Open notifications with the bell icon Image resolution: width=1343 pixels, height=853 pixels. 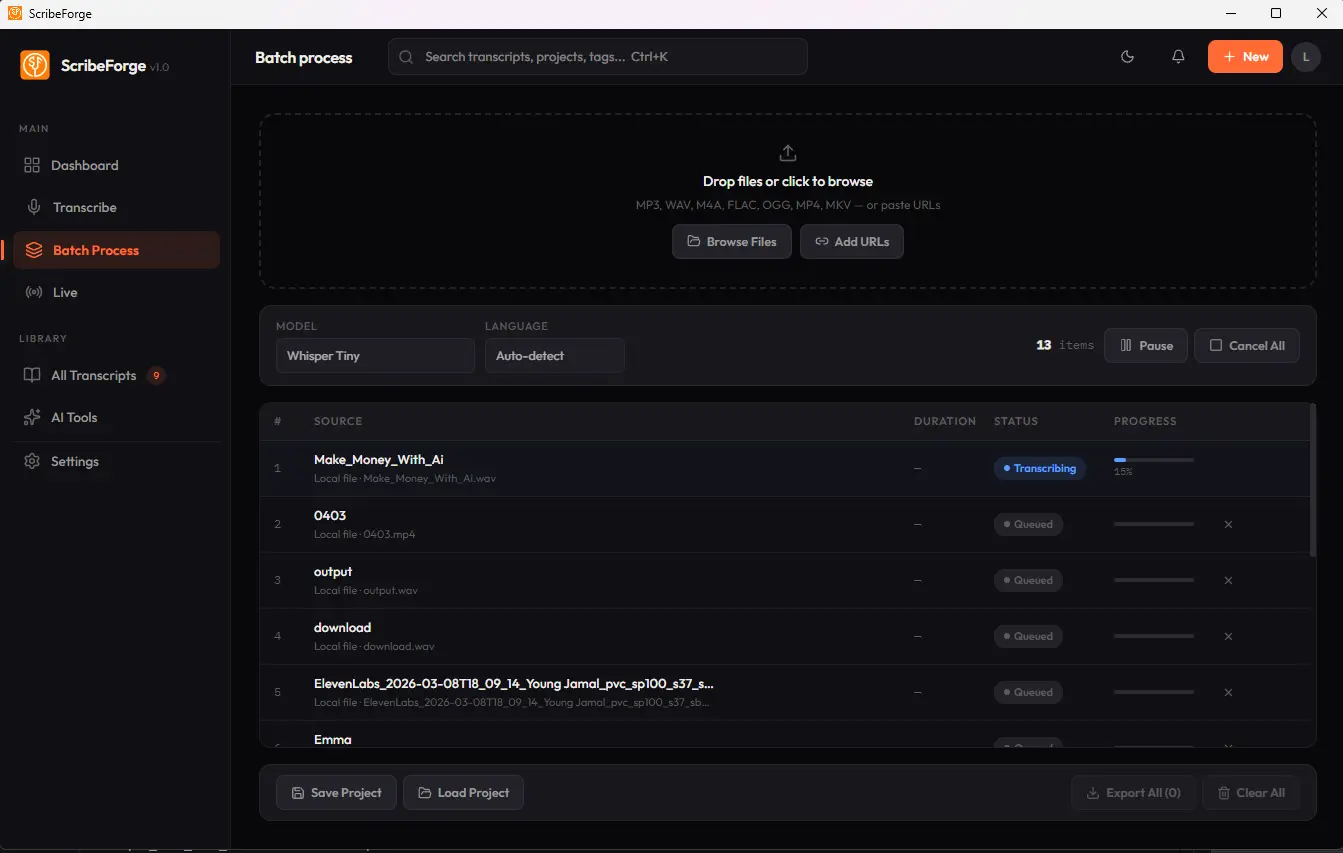point(1178,57)
